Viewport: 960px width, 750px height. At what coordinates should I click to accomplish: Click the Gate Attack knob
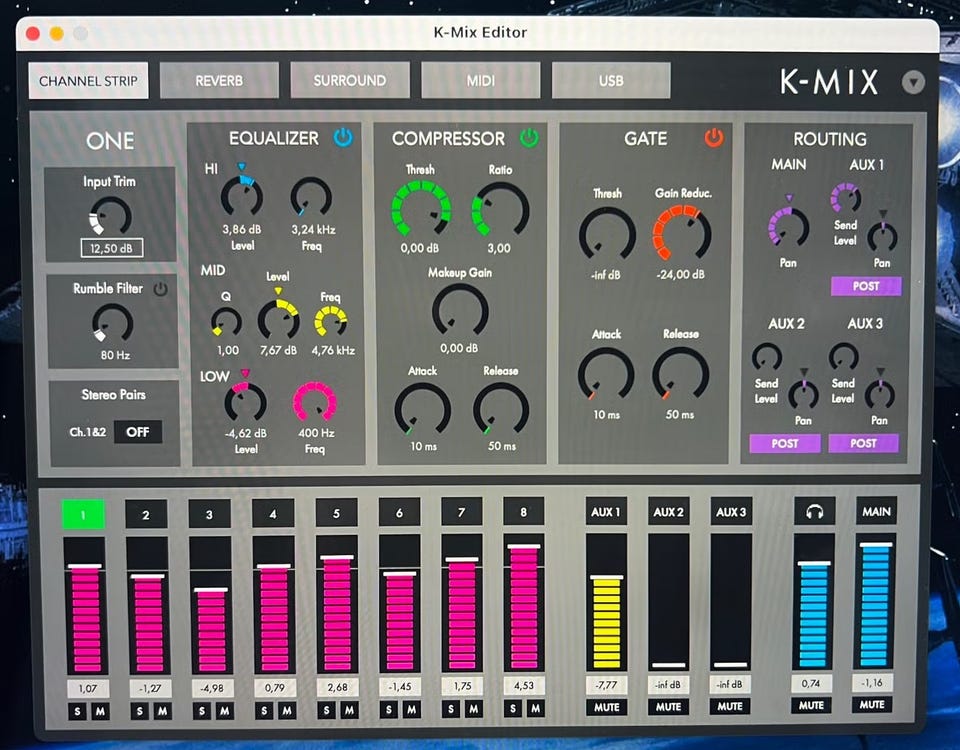[x=606, y=375]
